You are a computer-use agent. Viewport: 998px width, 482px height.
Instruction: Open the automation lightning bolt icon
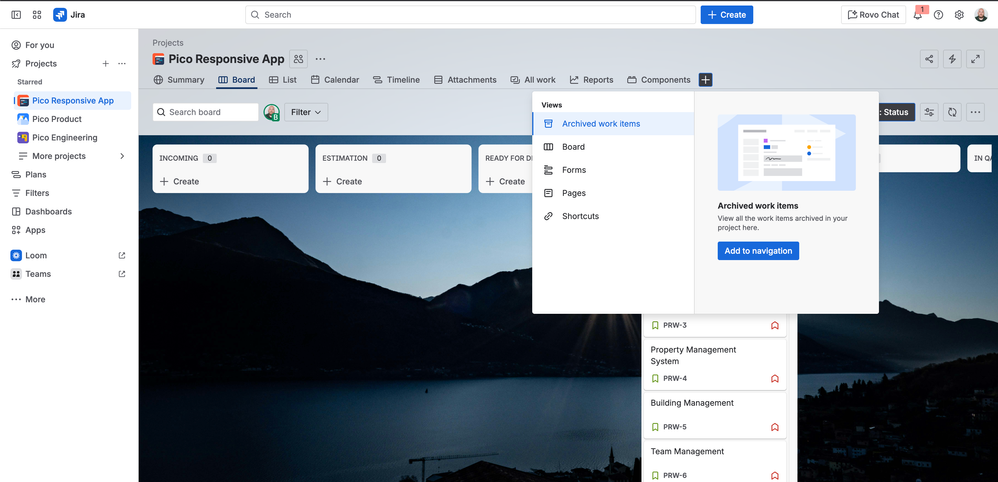click(x=953, y=59)
